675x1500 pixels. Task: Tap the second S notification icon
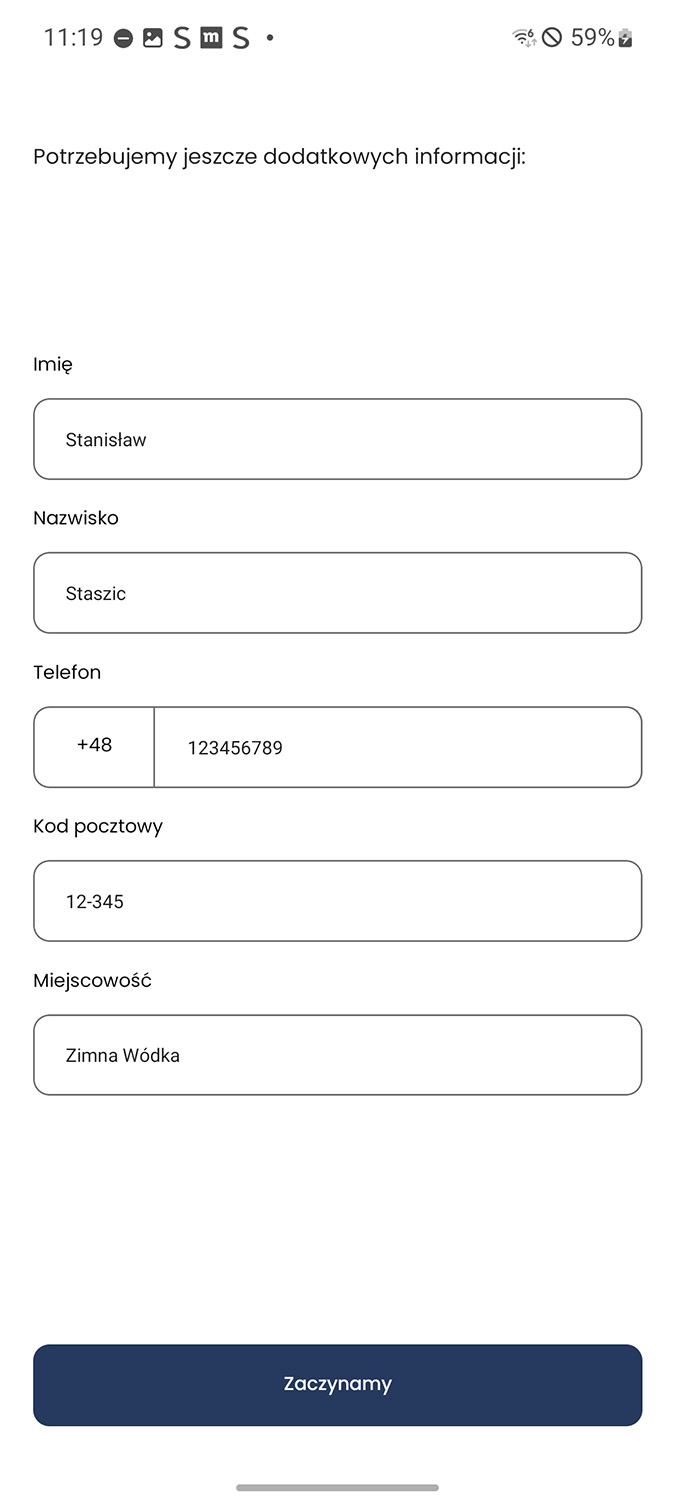[x=240, y=38]
